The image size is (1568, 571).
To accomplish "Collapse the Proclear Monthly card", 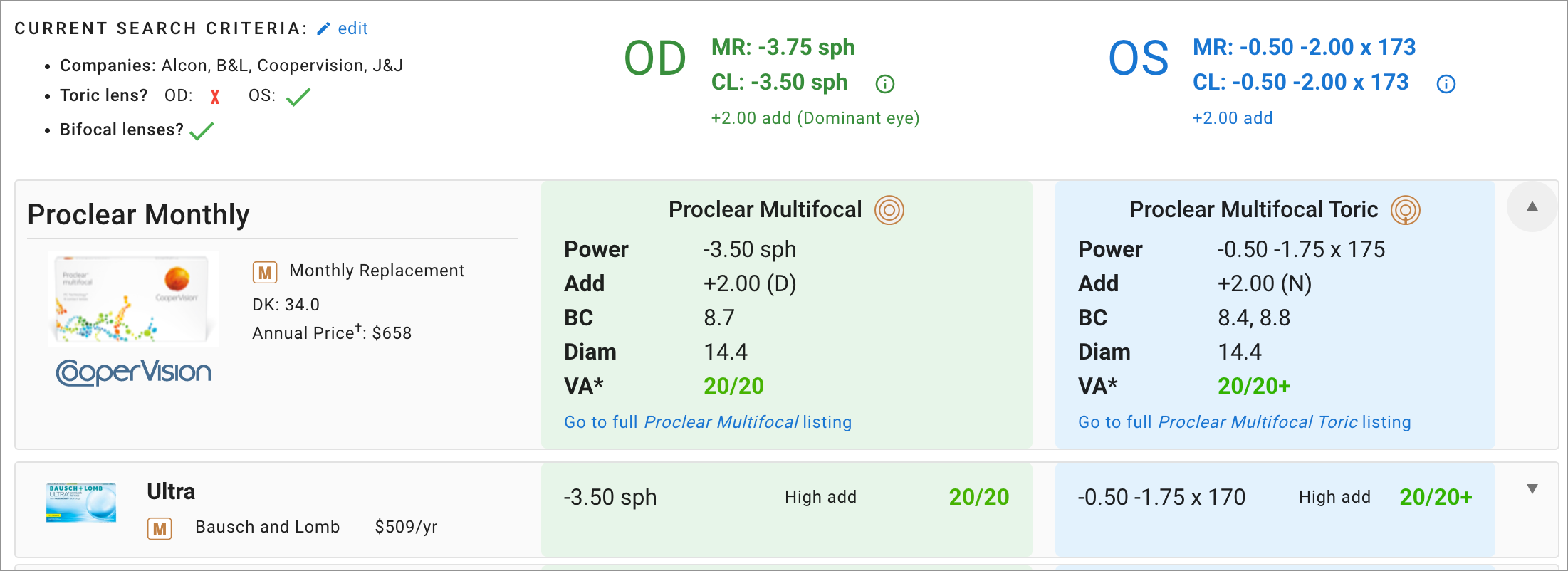I will pos(1532,206).
